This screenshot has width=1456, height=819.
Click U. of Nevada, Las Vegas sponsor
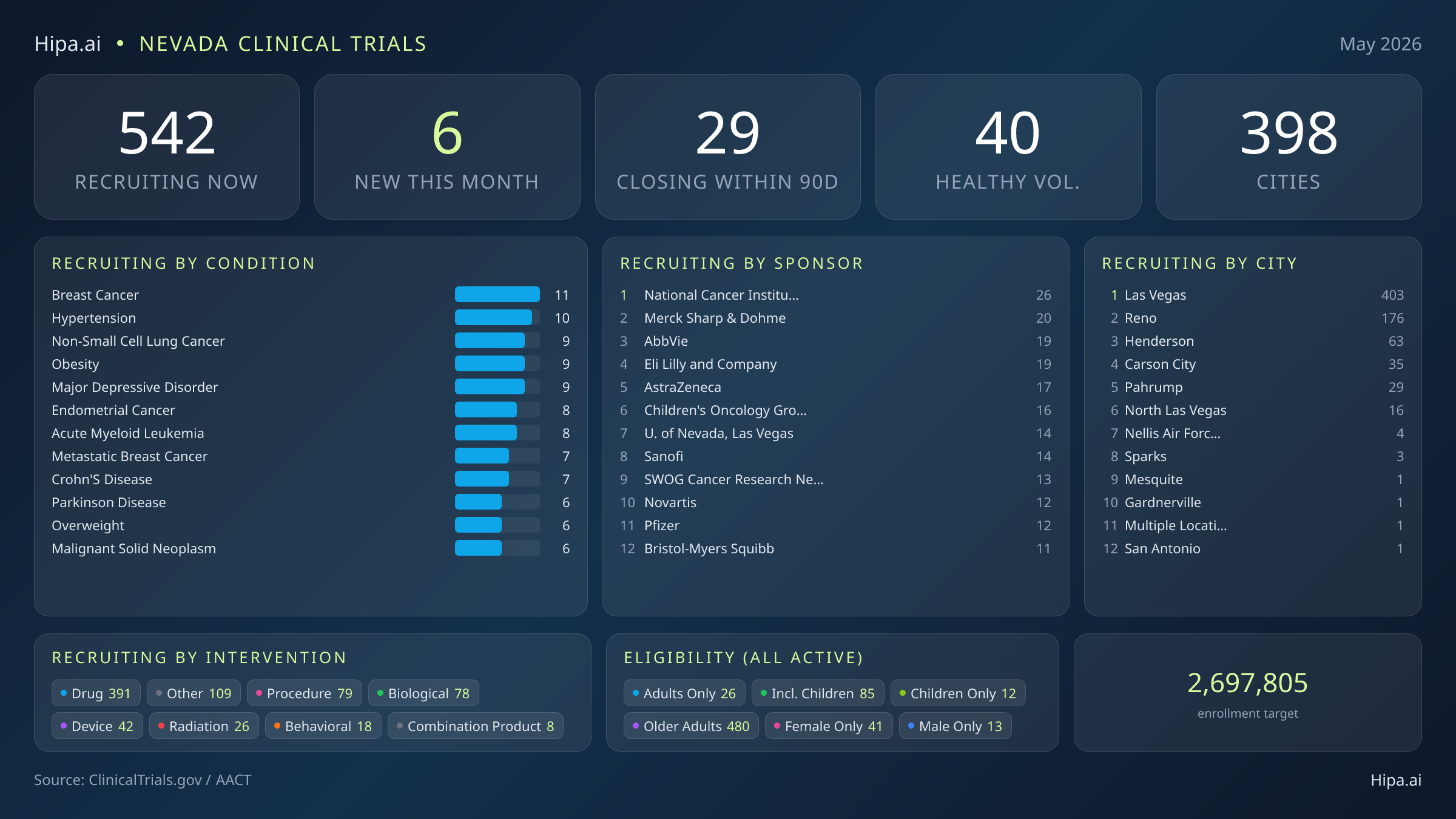point(835,433)
